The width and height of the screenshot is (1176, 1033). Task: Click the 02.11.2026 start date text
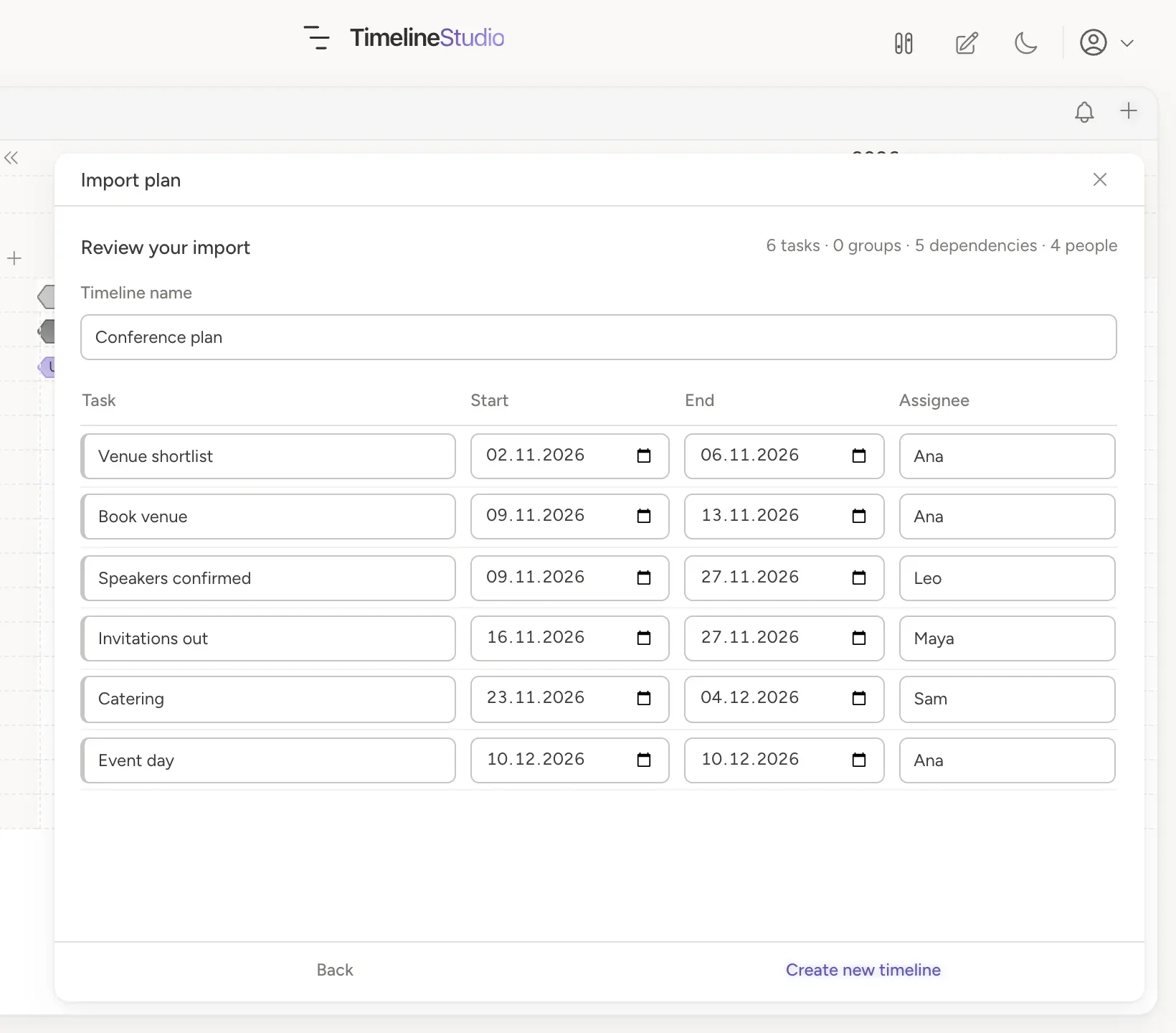[536, 455]
